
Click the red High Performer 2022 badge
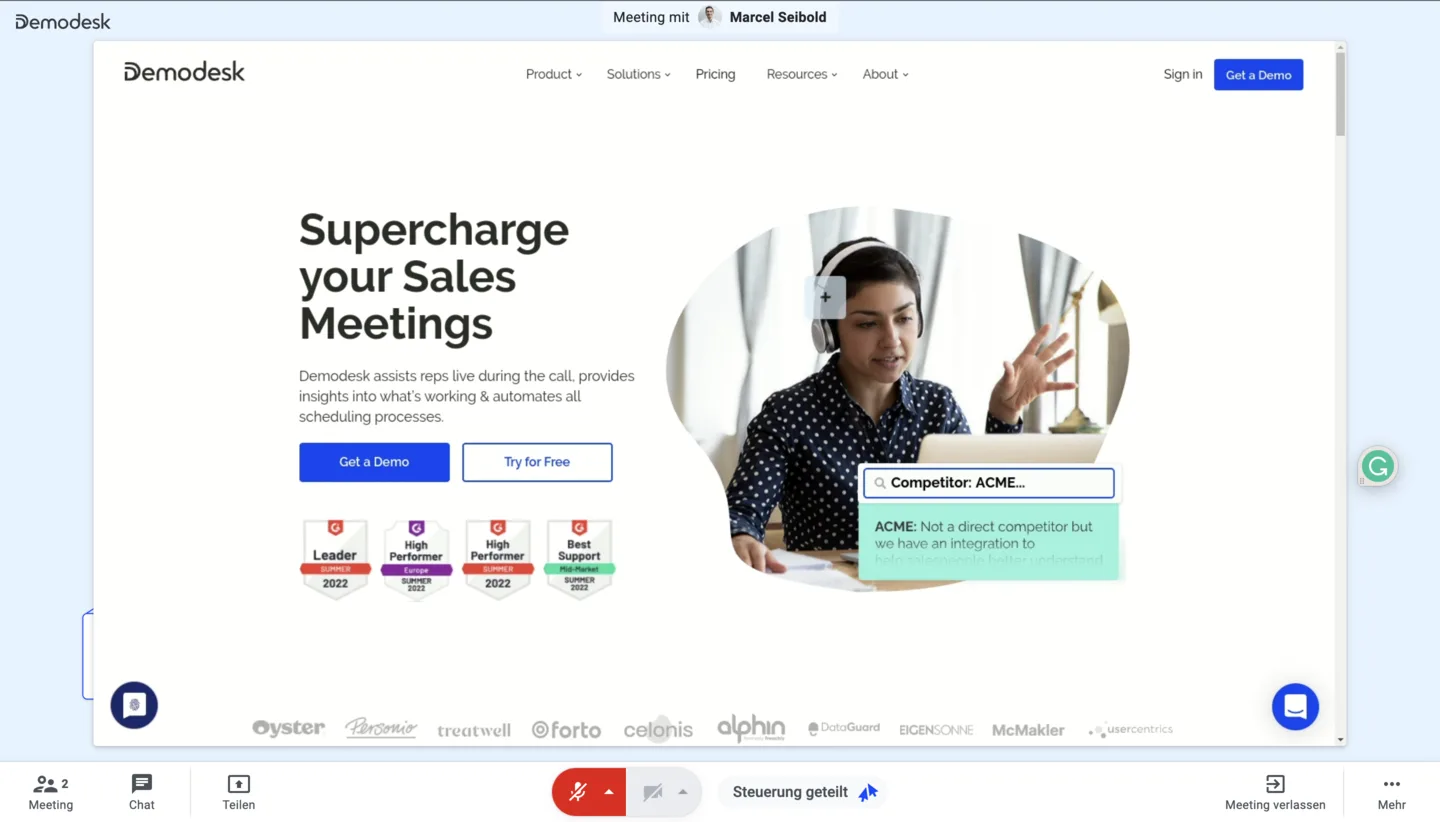click(497, 559)
